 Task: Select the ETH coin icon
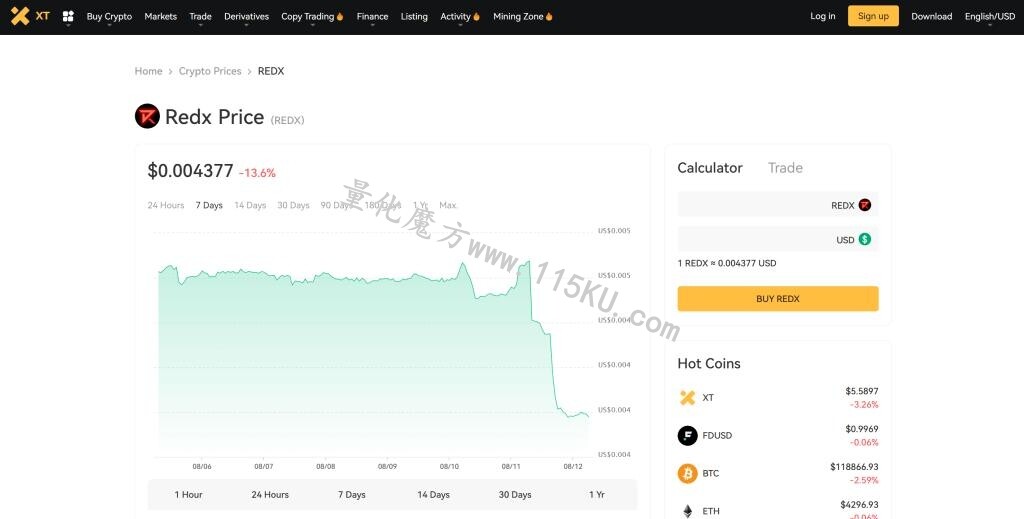point(687,511)
